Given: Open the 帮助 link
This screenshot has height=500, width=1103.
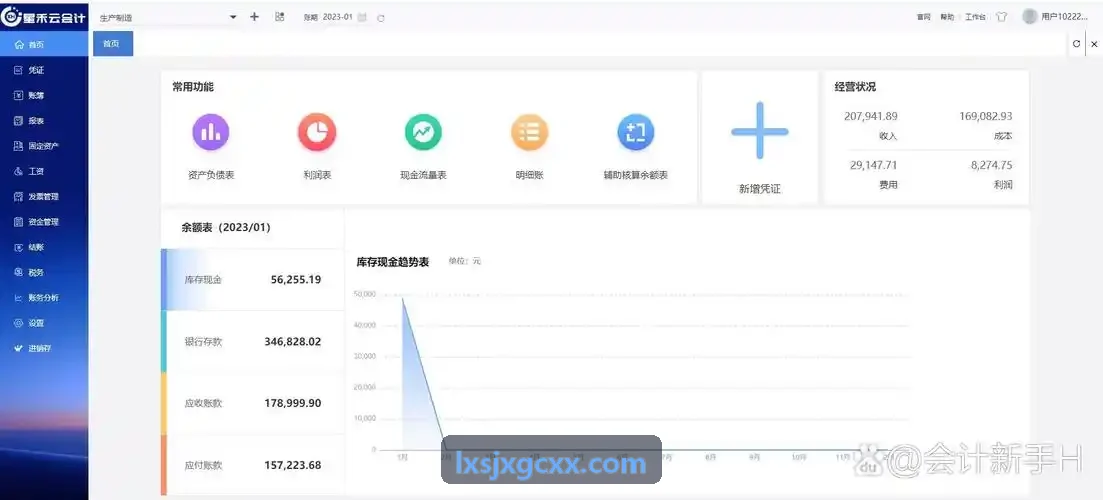Looking at the screenshot, I should tap(947, 18).
